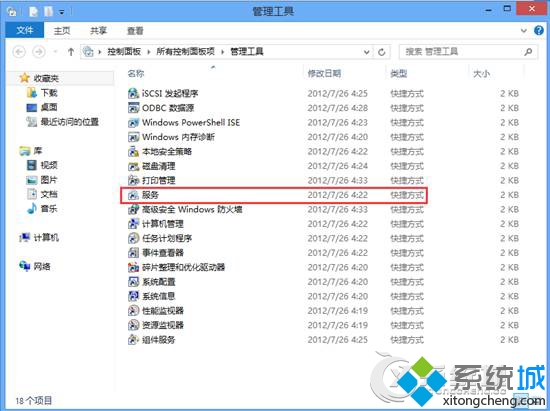Image resolution: width=550 pixels, height=411 pixels.
Task: Click the properties quick access icon
Action: tap(33, 12)
